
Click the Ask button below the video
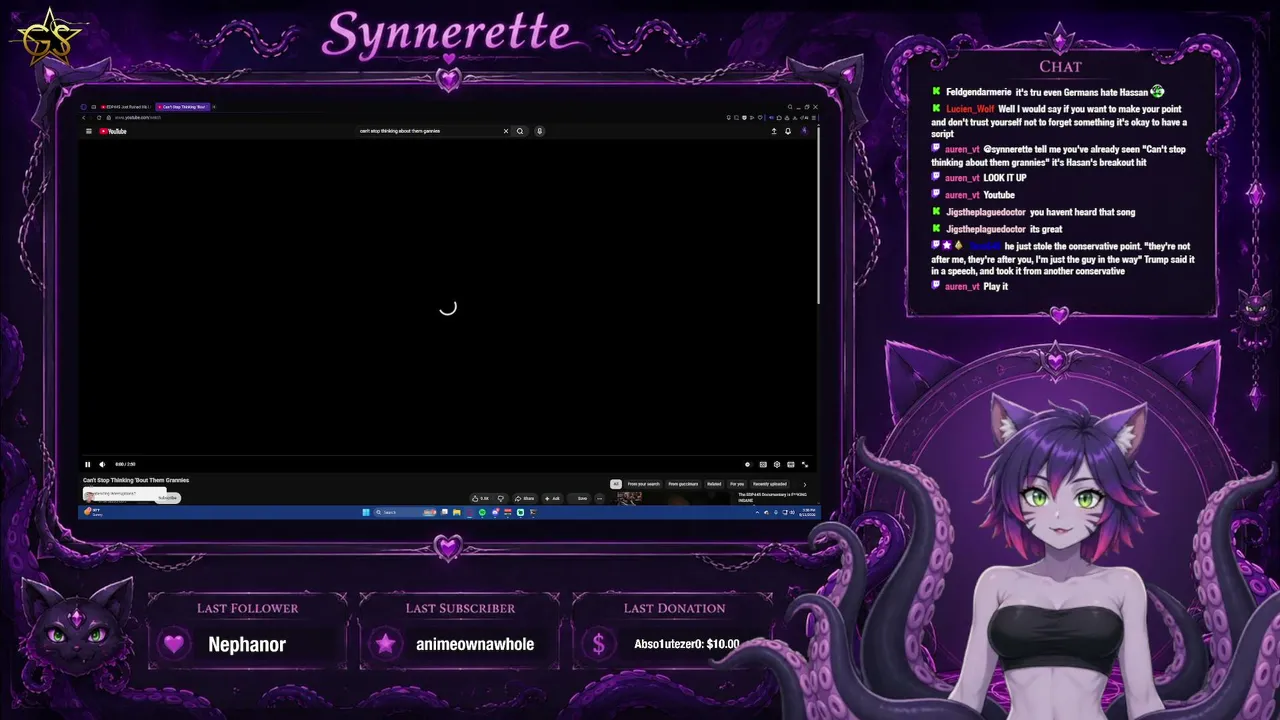pos(552,498)
